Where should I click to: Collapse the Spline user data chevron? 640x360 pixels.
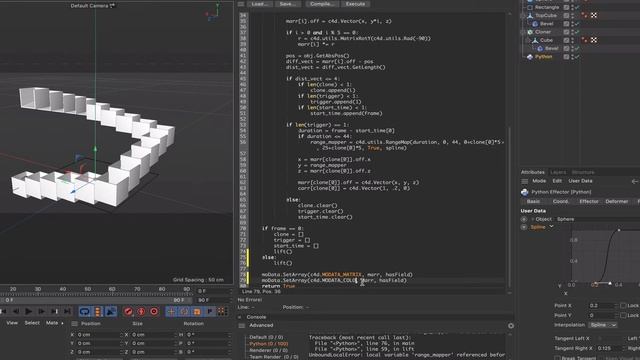pos(551,227)
